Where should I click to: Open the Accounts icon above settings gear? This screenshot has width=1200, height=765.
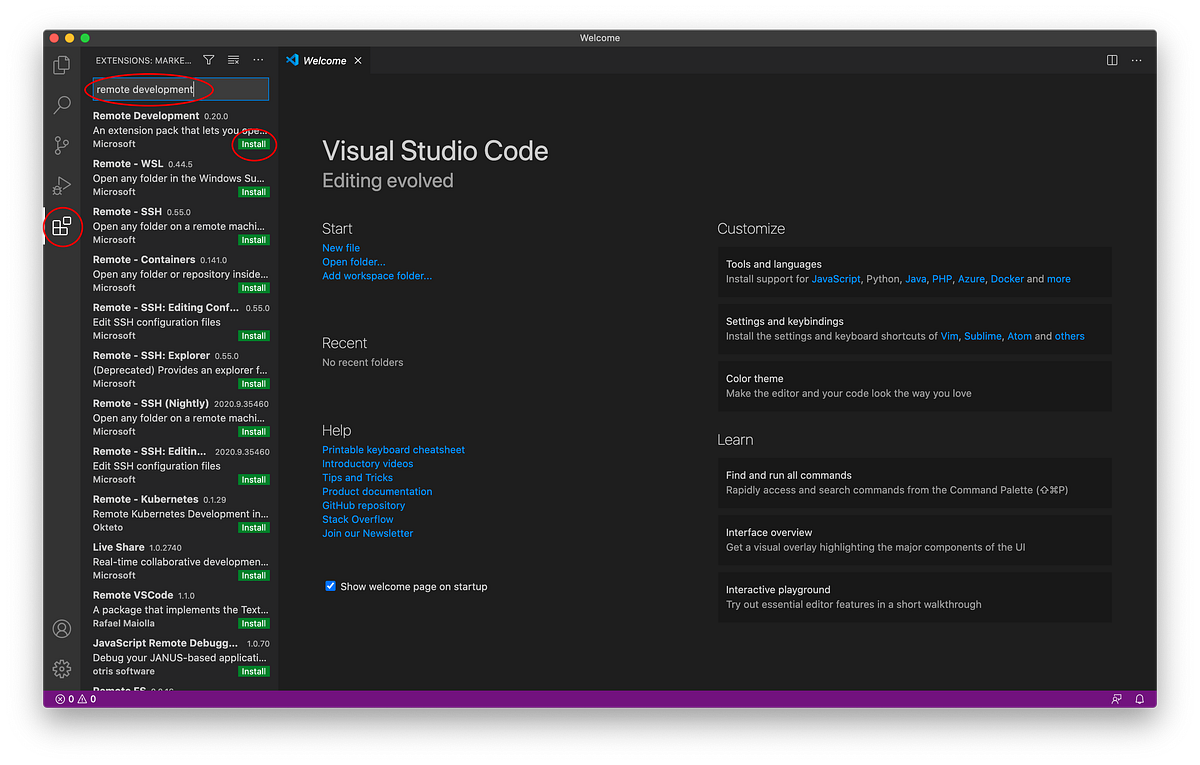click(61, 628)
